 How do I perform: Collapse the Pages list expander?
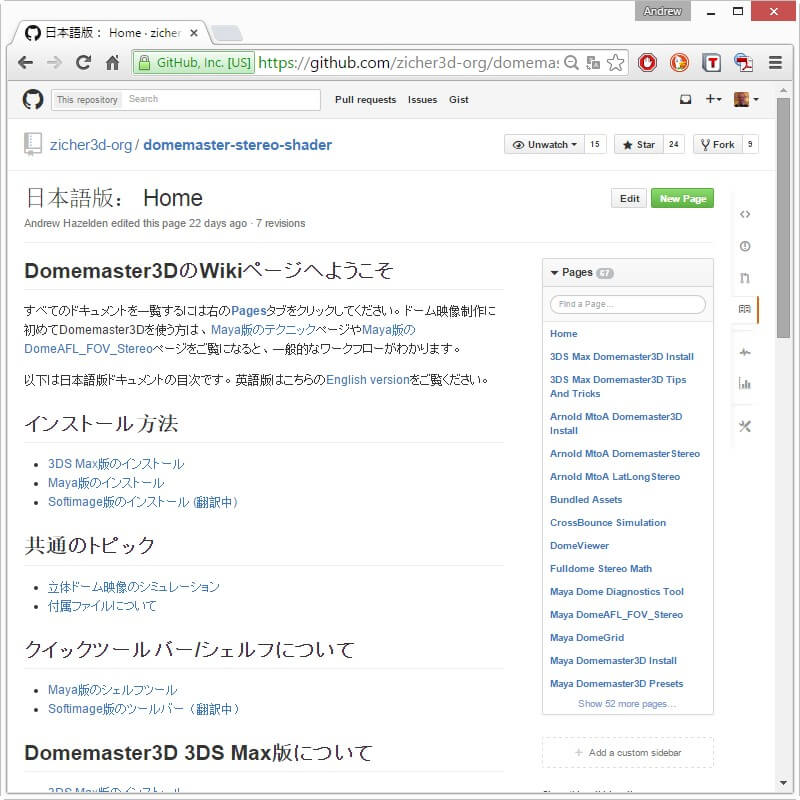(554, 273)
